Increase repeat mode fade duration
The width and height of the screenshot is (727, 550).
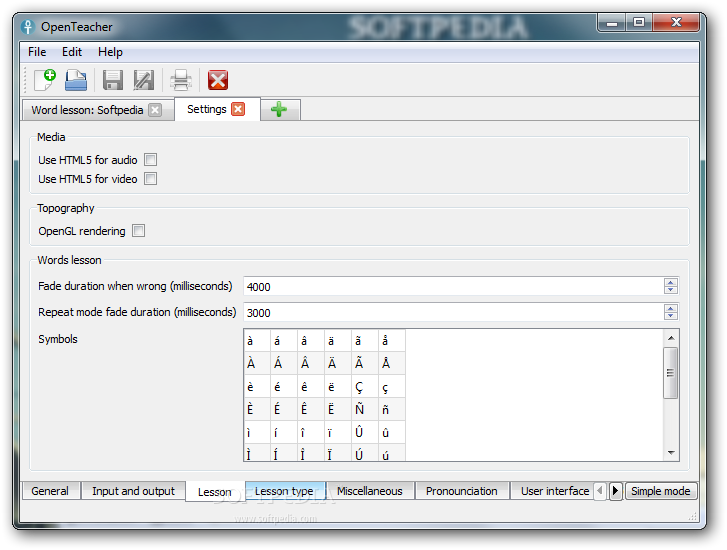[670, 308]
